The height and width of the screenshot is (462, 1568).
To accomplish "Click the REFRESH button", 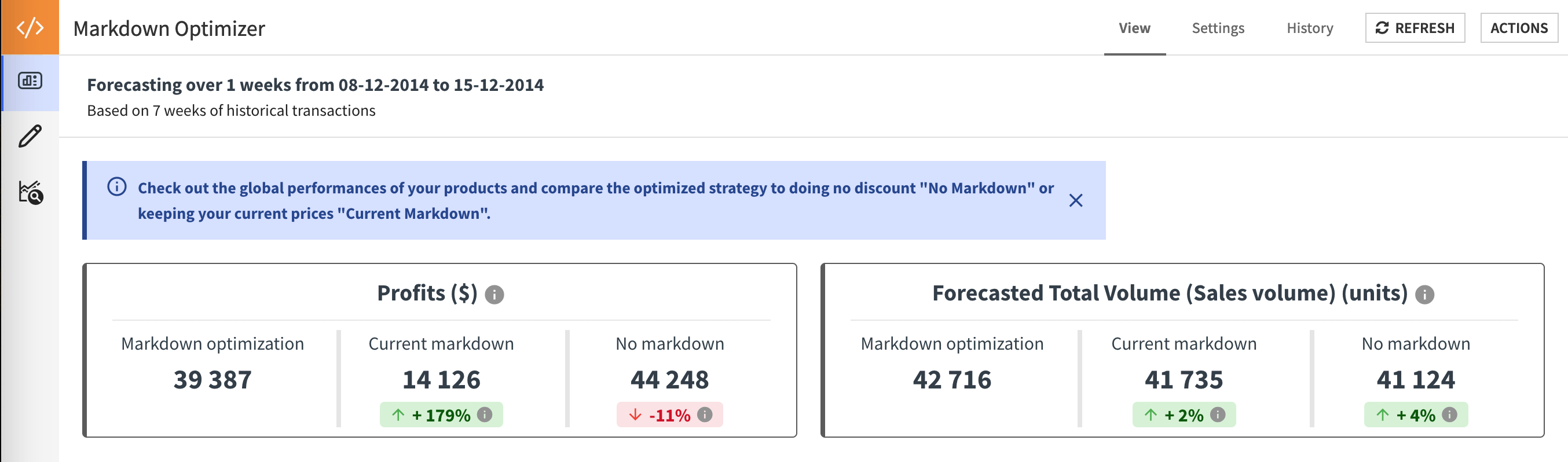I will pyautogui.click(x=1415, y=27).
